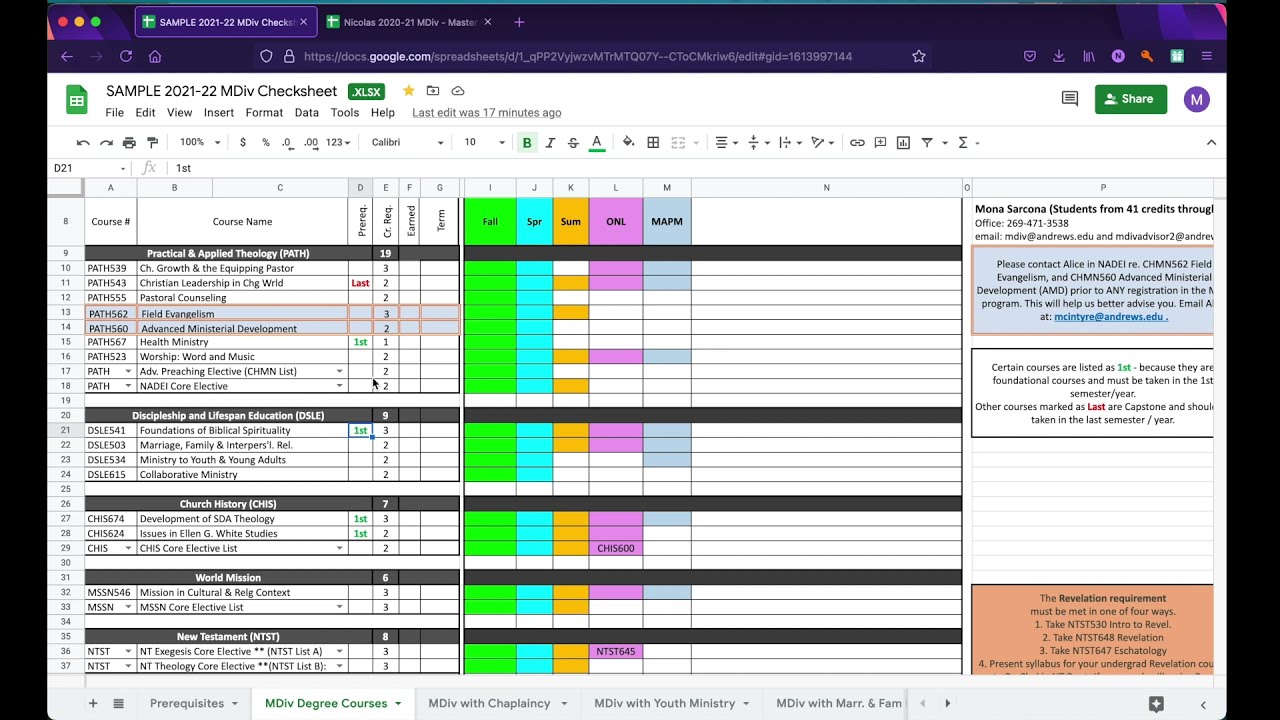Insert a link
The height and width of the screenshot is (720, 1280).
[x=857, y=143]
